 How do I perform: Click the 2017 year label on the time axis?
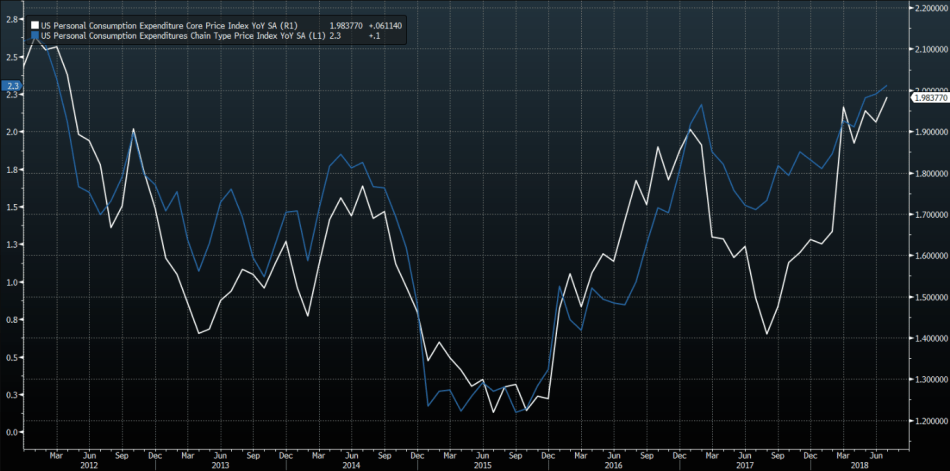(x=746, y=465)
